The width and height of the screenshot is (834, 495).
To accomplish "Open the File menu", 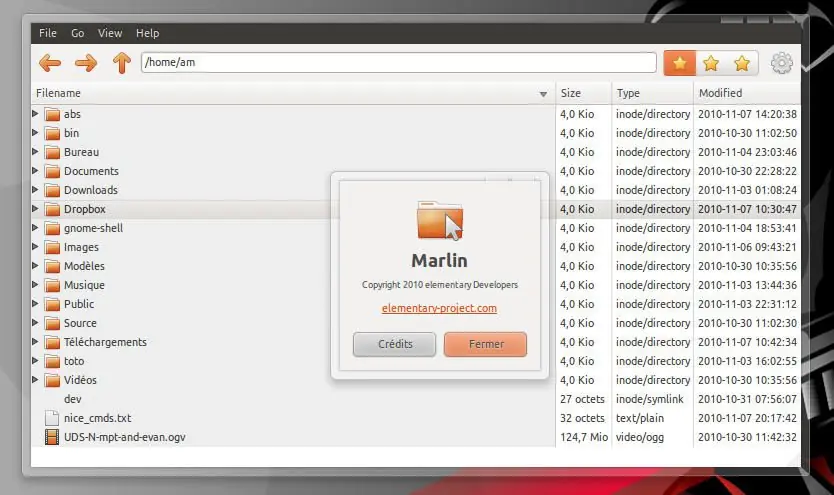I will [x=48, y=33].
